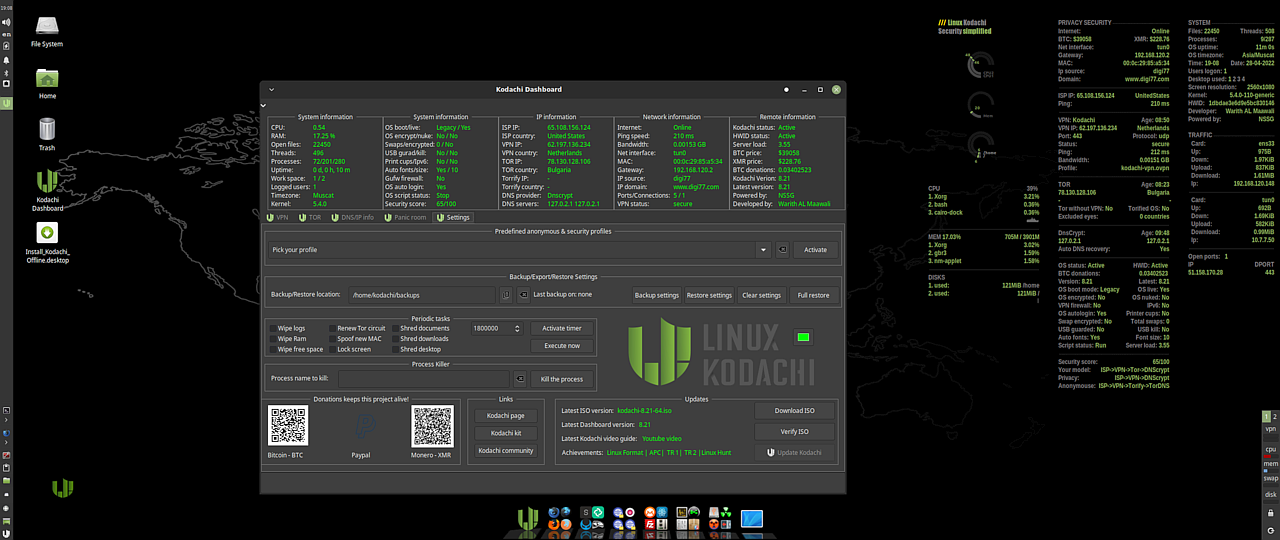This screenshot has width=1280, height=540.
Task: Click the Backup/Restore location path field
Action: click(420, 295)
